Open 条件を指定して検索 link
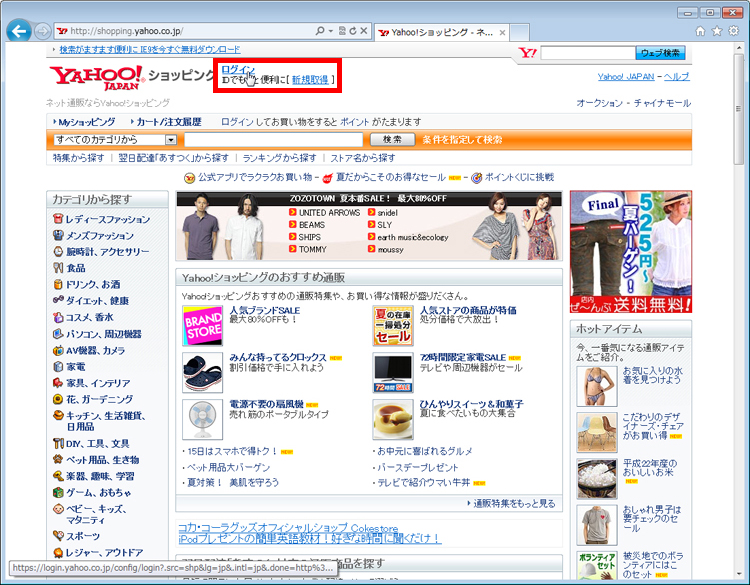 (462, 140)
